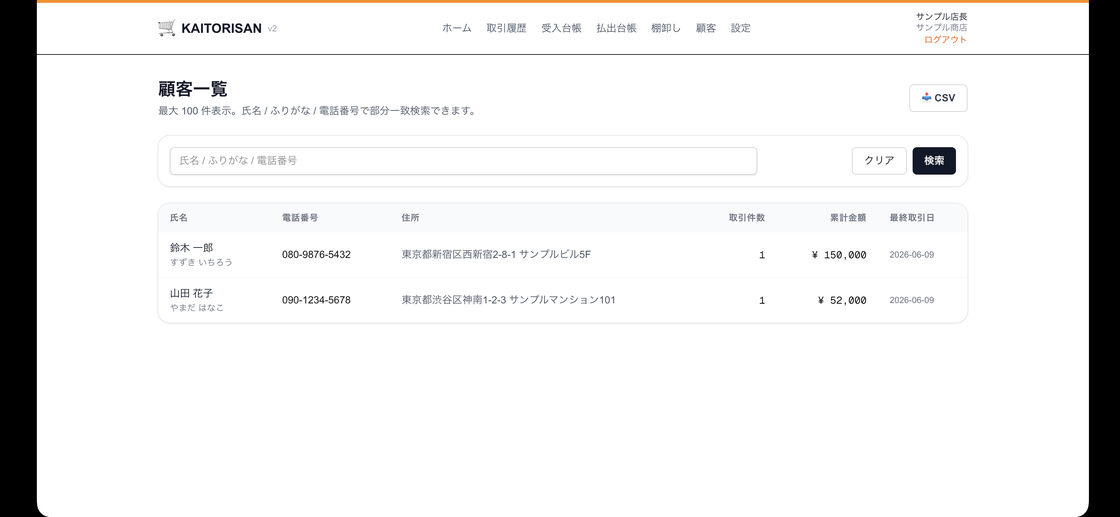The width and height of the screenshot is (1120, 517).
Task: Click the ¥ 52,000 amount cell
Action: coord(842,301)
